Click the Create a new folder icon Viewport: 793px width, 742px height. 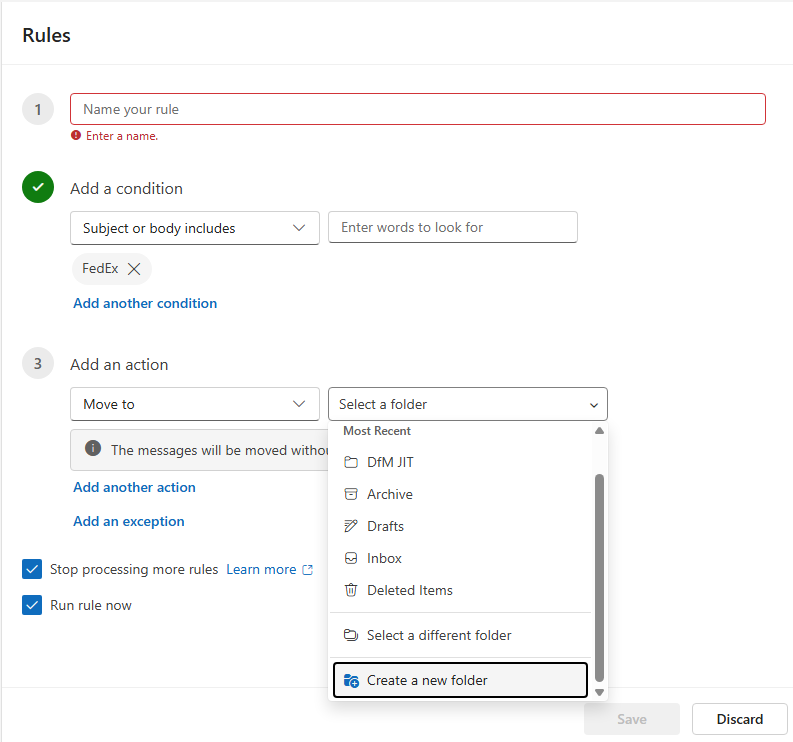(x=351, y=680)
